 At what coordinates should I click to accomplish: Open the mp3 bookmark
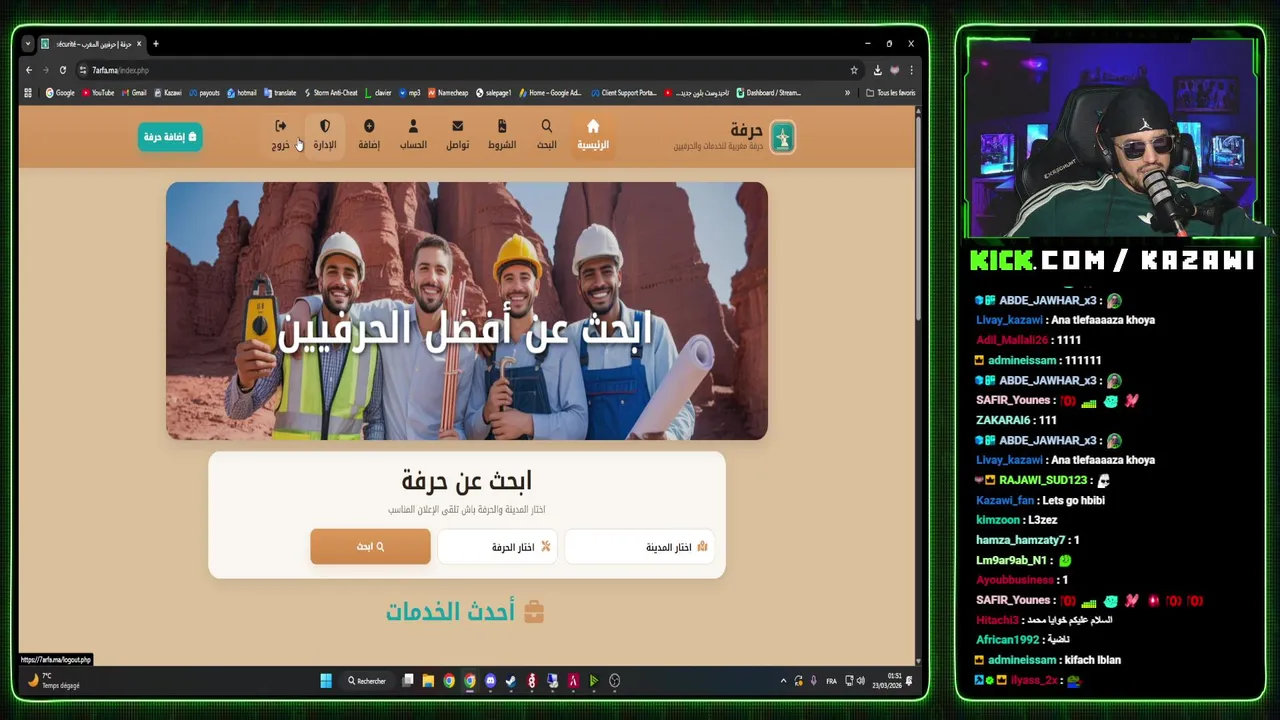[x=410, y=93]
